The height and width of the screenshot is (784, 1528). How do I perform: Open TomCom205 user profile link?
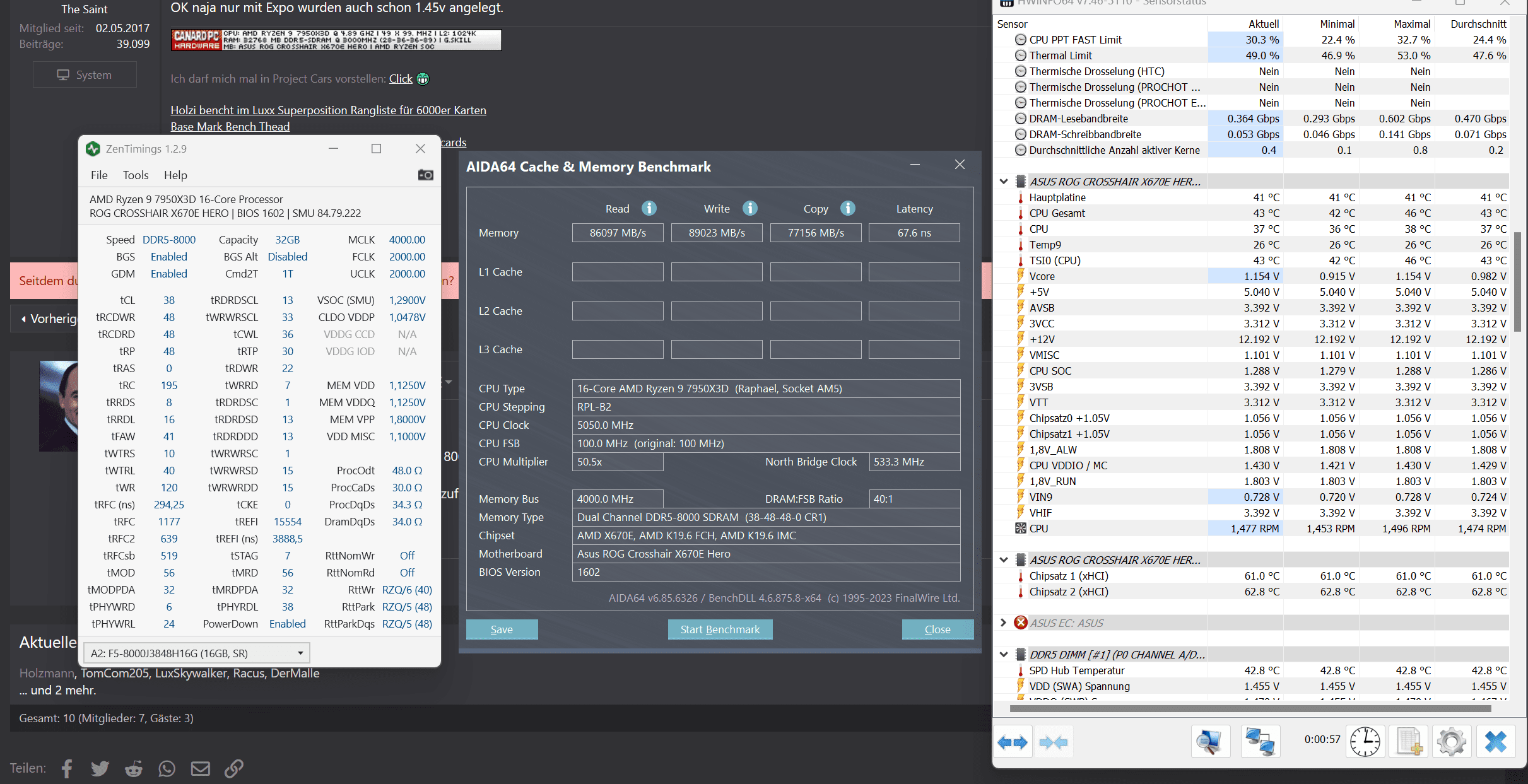click(x=115, y=674)
